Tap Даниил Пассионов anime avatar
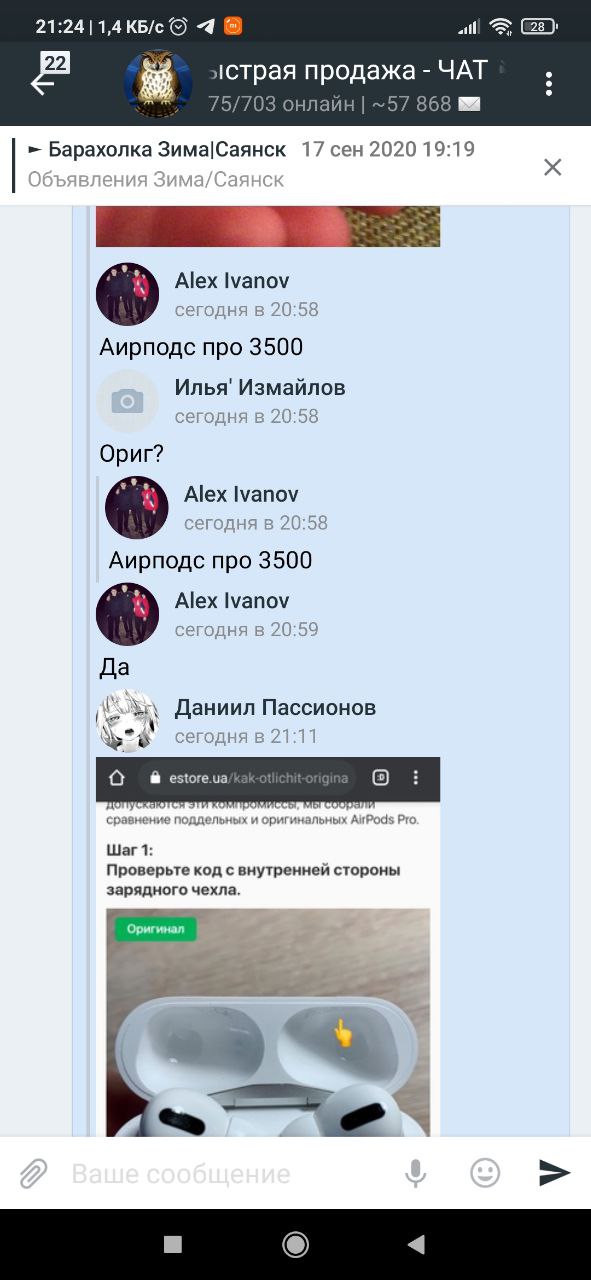Image resolution: width=591 pixels, height=1280 pixels. (x=127, y=721)
